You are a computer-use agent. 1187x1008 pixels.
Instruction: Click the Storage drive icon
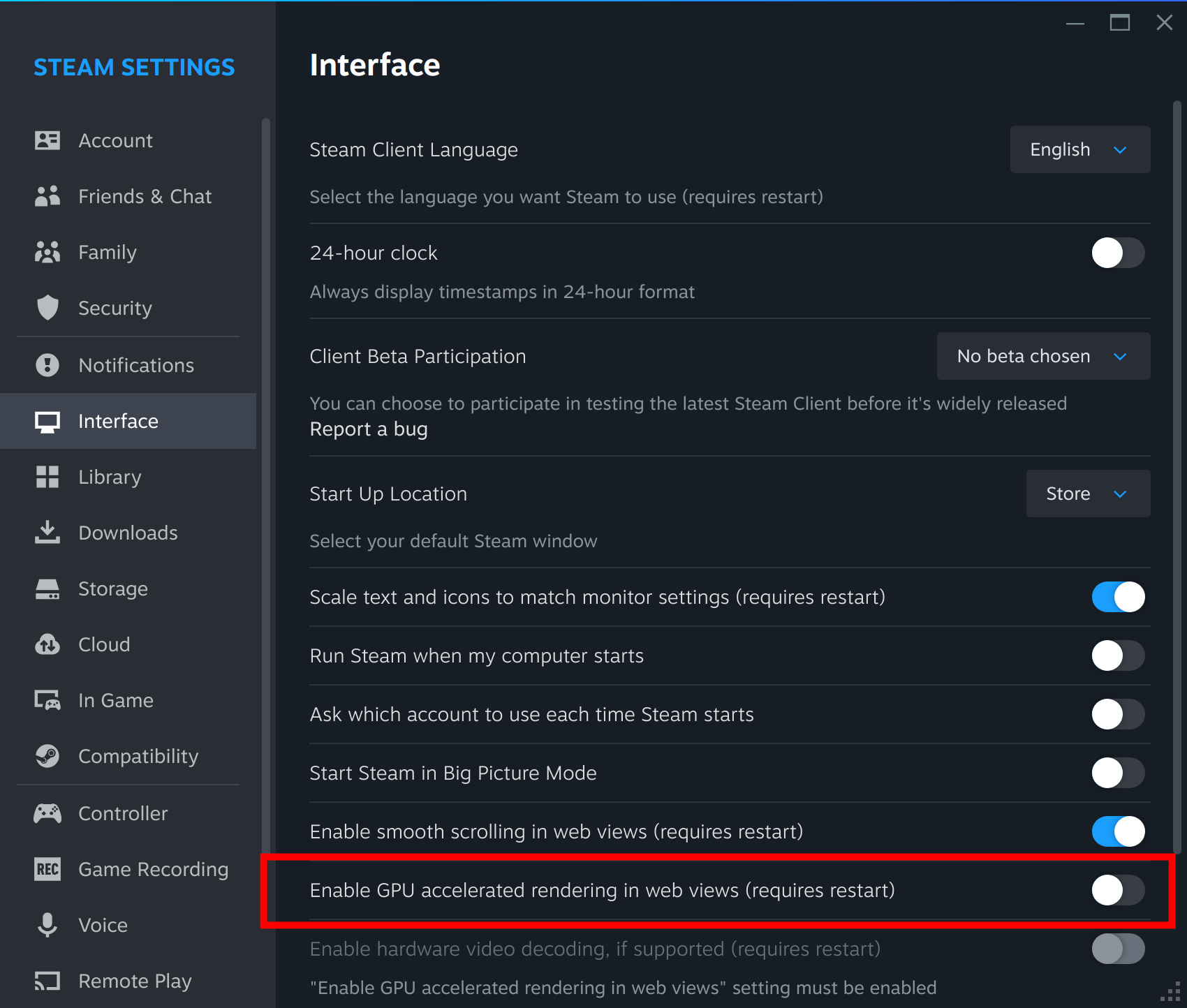47,589
